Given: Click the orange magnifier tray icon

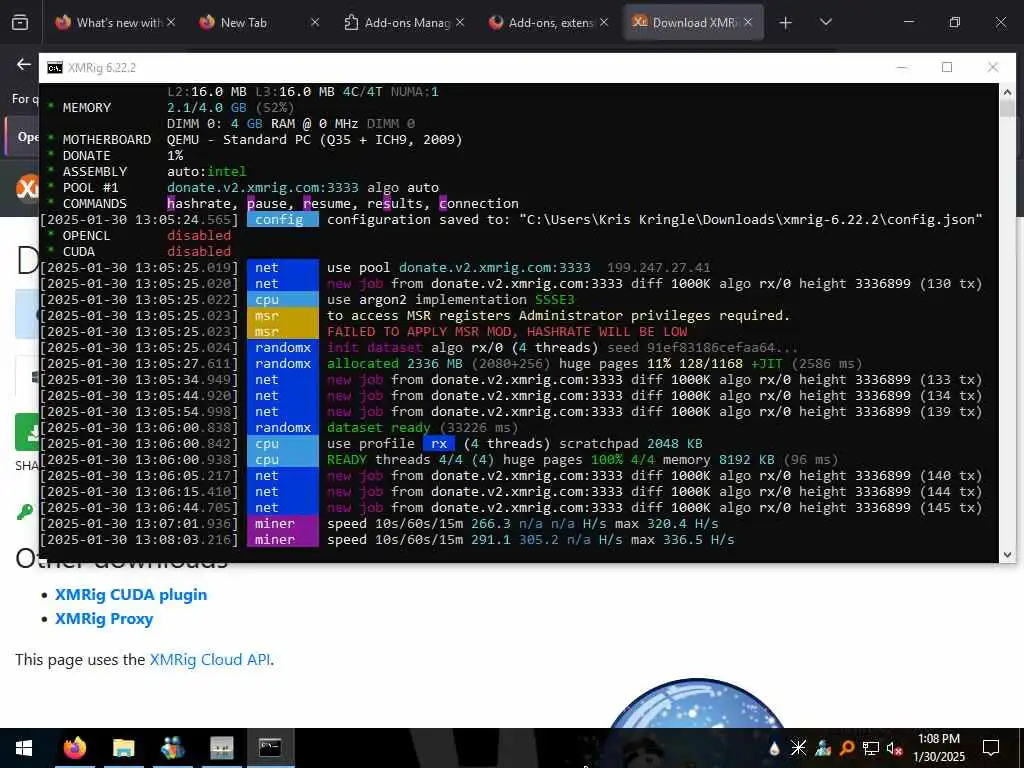Looking at the screenshot, I should pyautogui.click(x=847, y=748).
